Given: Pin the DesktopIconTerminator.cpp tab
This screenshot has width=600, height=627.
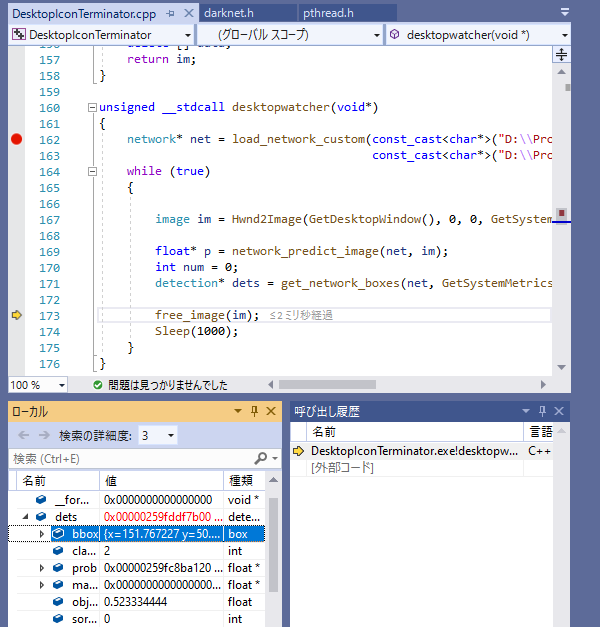Looking at the screenshot, I should (171, 14).
